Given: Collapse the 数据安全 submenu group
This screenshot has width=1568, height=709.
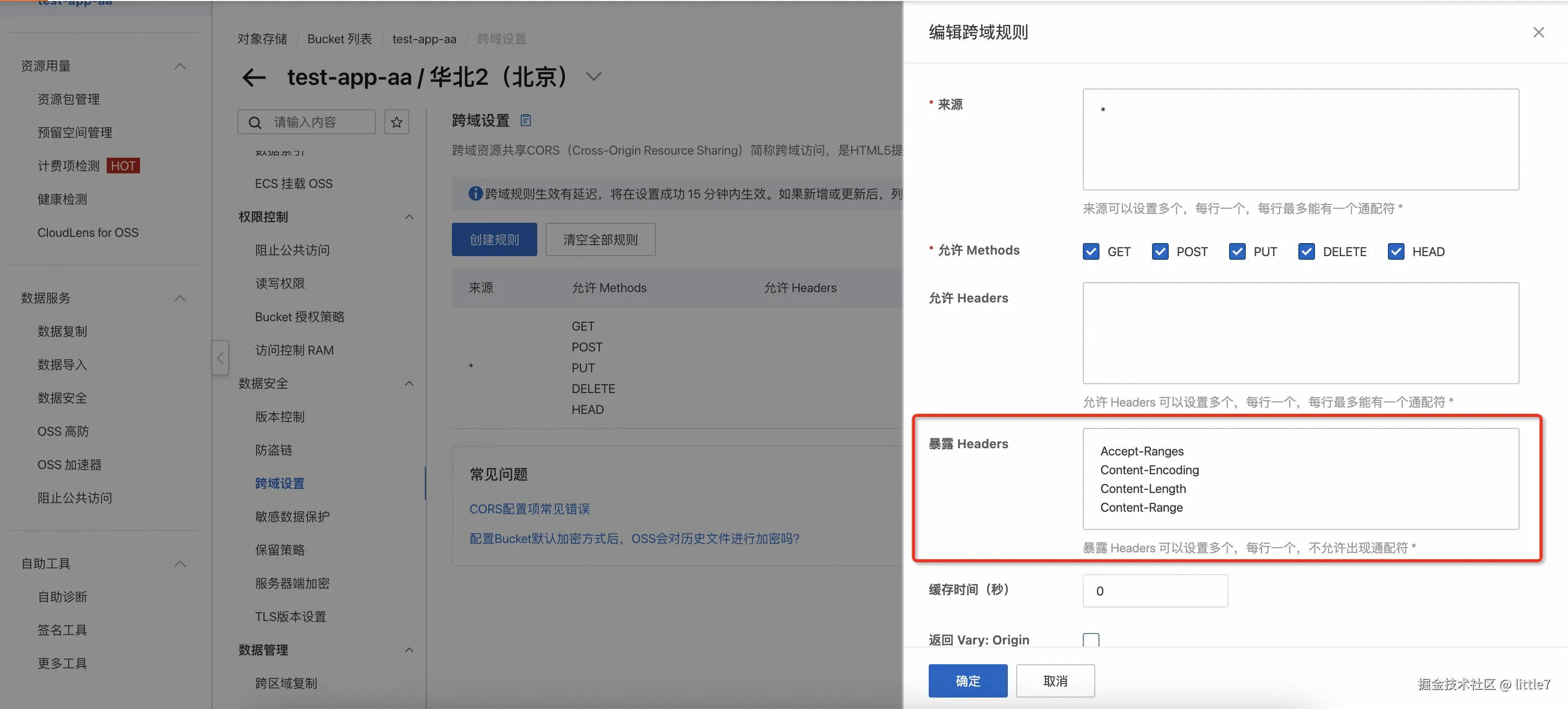Looking at the screenshot, I should [409, 384].
